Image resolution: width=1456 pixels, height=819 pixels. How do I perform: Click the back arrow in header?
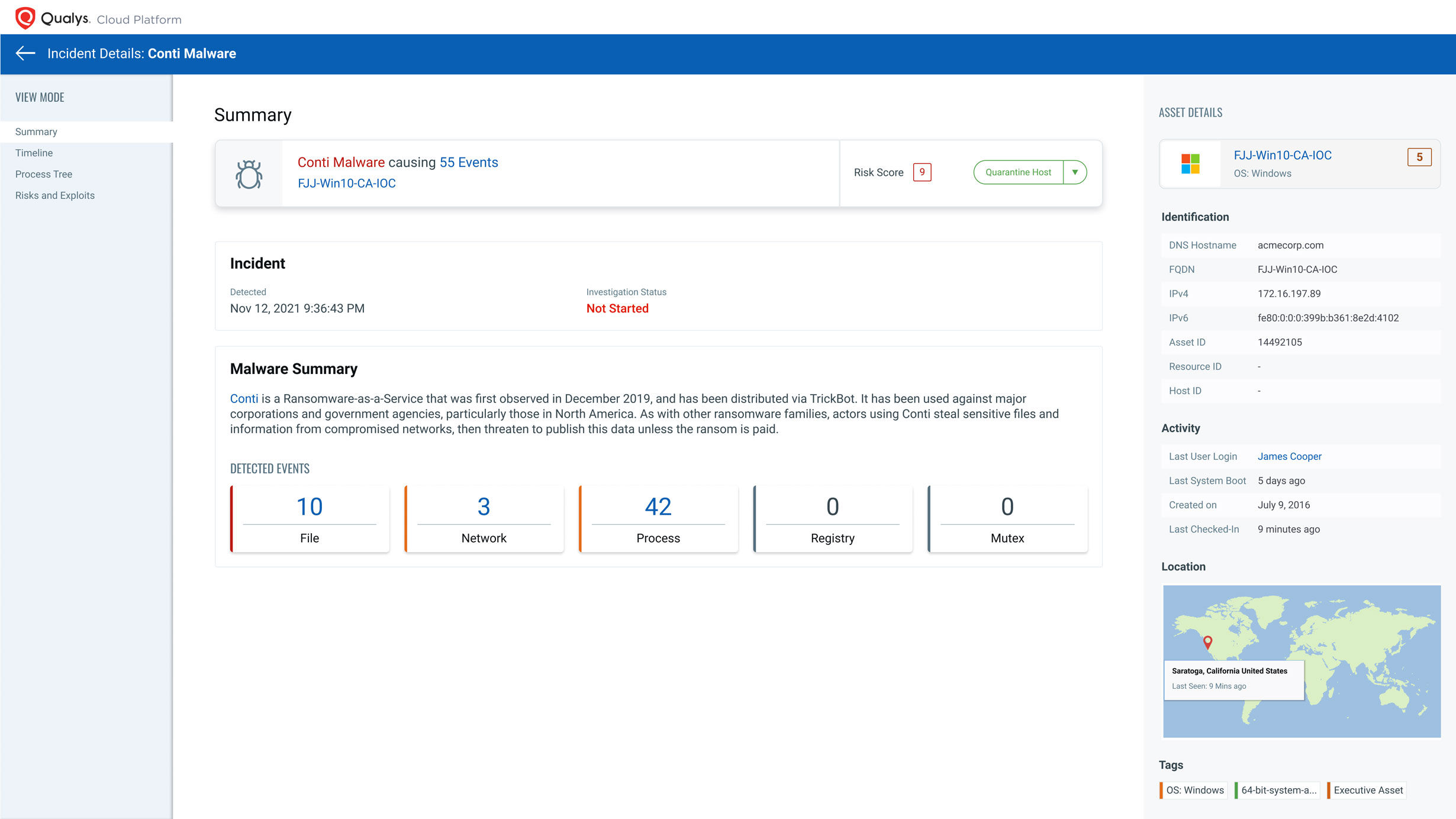25,53
